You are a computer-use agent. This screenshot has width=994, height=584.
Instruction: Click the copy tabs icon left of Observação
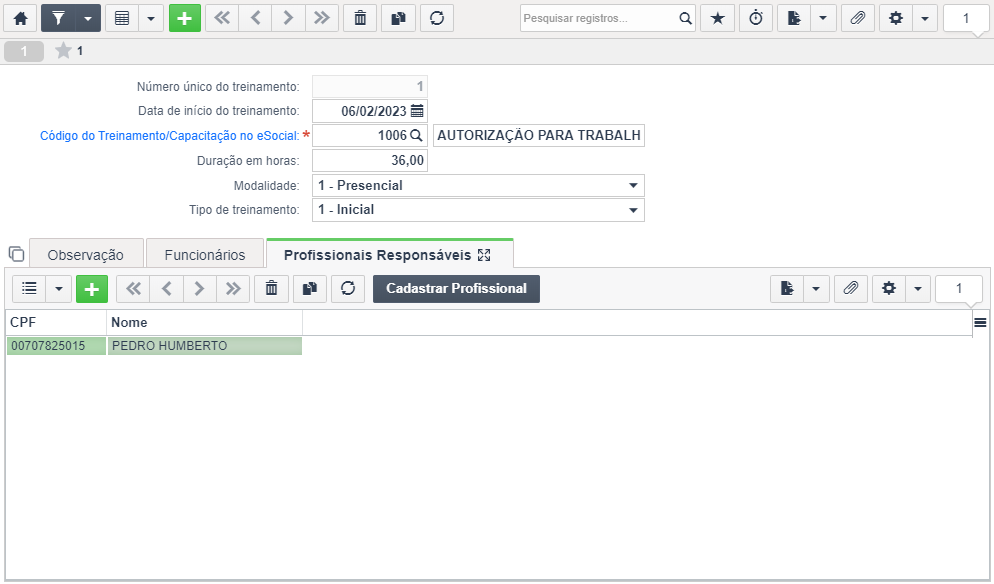[16, 254]
